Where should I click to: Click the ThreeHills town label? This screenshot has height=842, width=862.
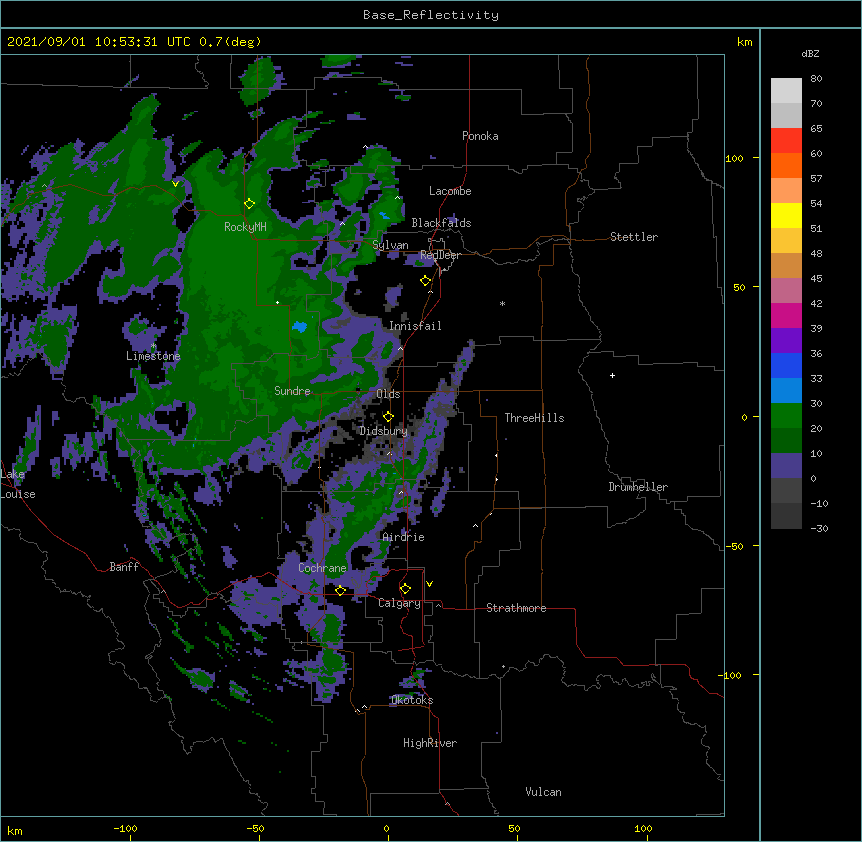coord(534,418)
